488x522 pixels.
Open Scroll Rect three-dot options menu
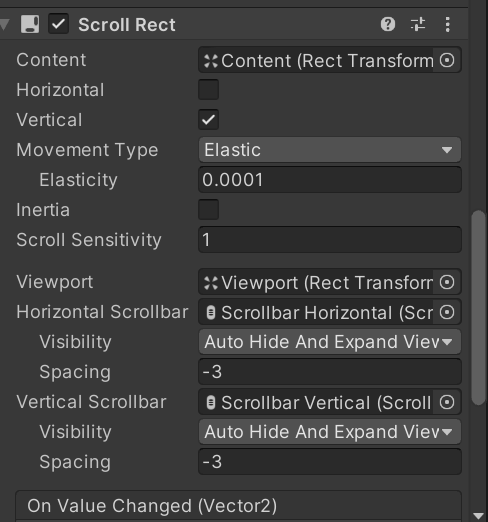tap(447, 24)
